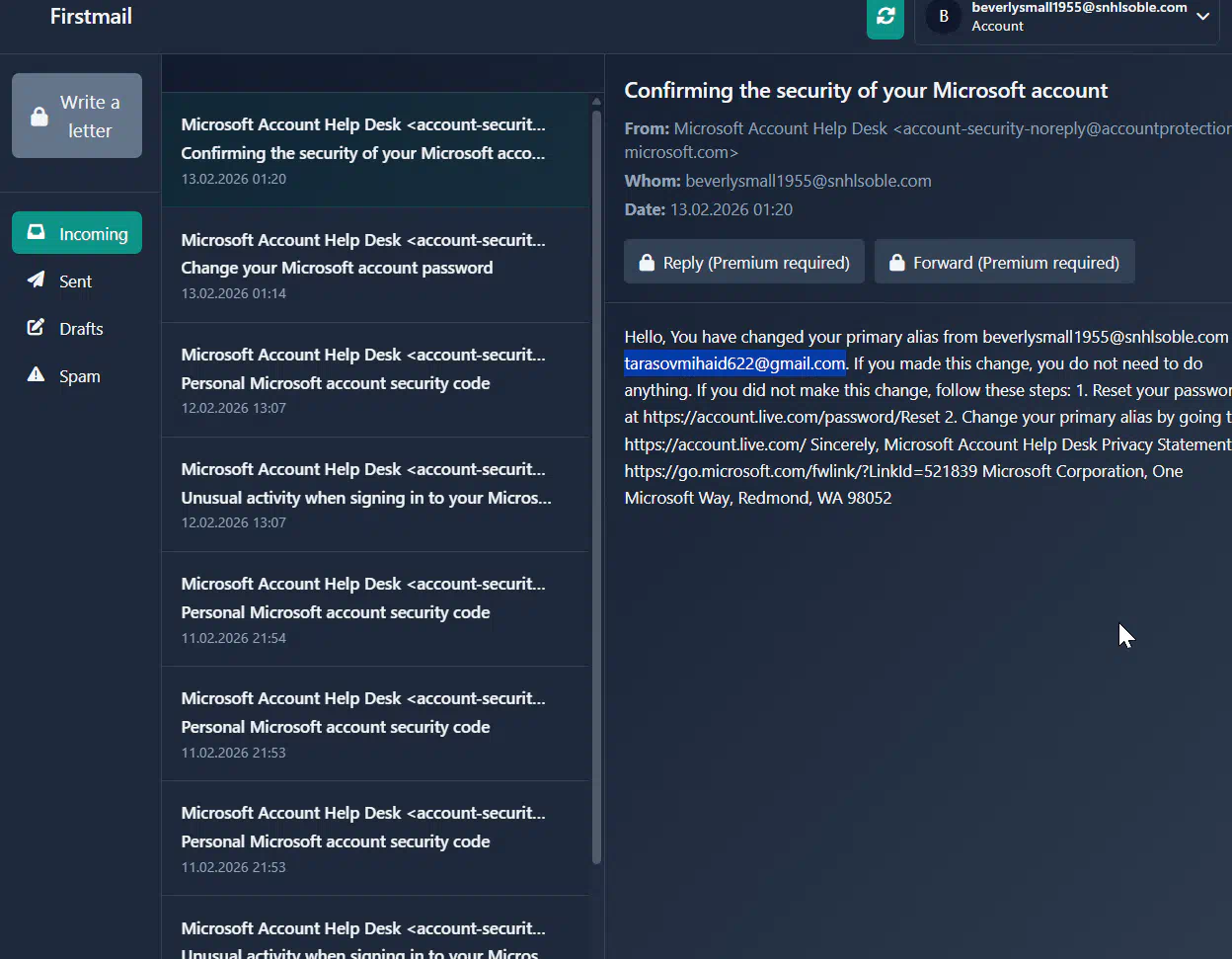Click the green refresh mailbox icon
This screenshot has width=1232, height=959.
885,17
